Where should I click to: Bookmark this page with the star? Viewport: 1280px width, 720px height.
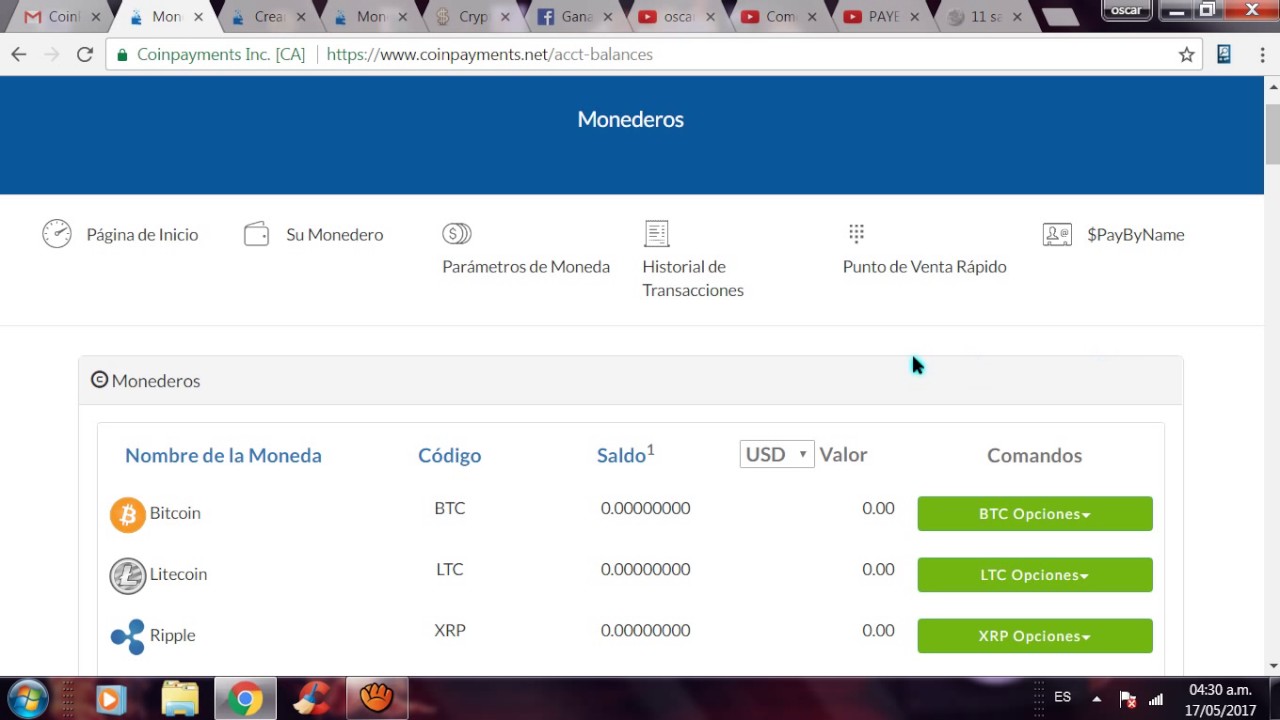tap(1186, 55)
